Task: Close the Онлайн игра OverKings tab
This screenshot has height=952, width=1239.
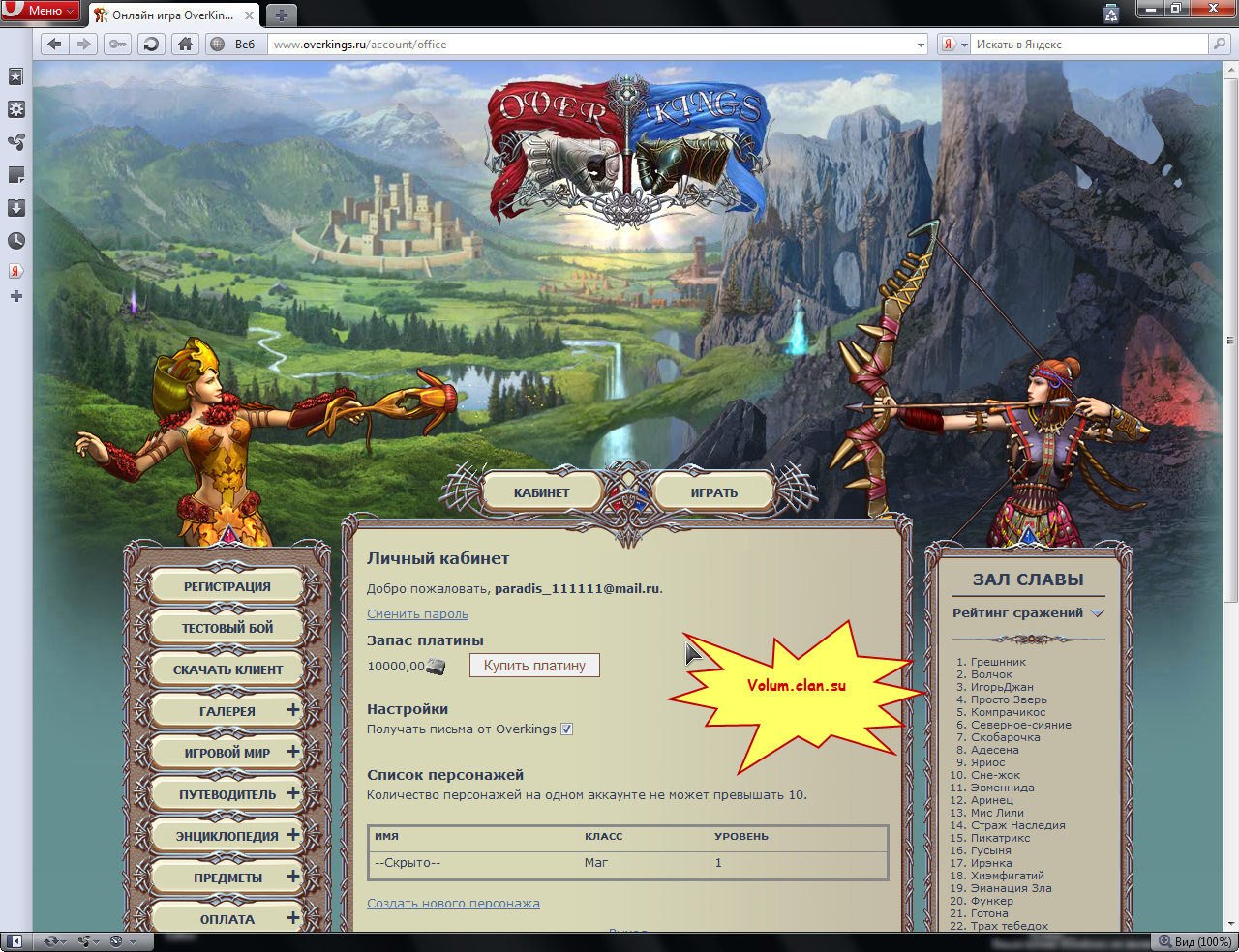Action: coord(249,15)
